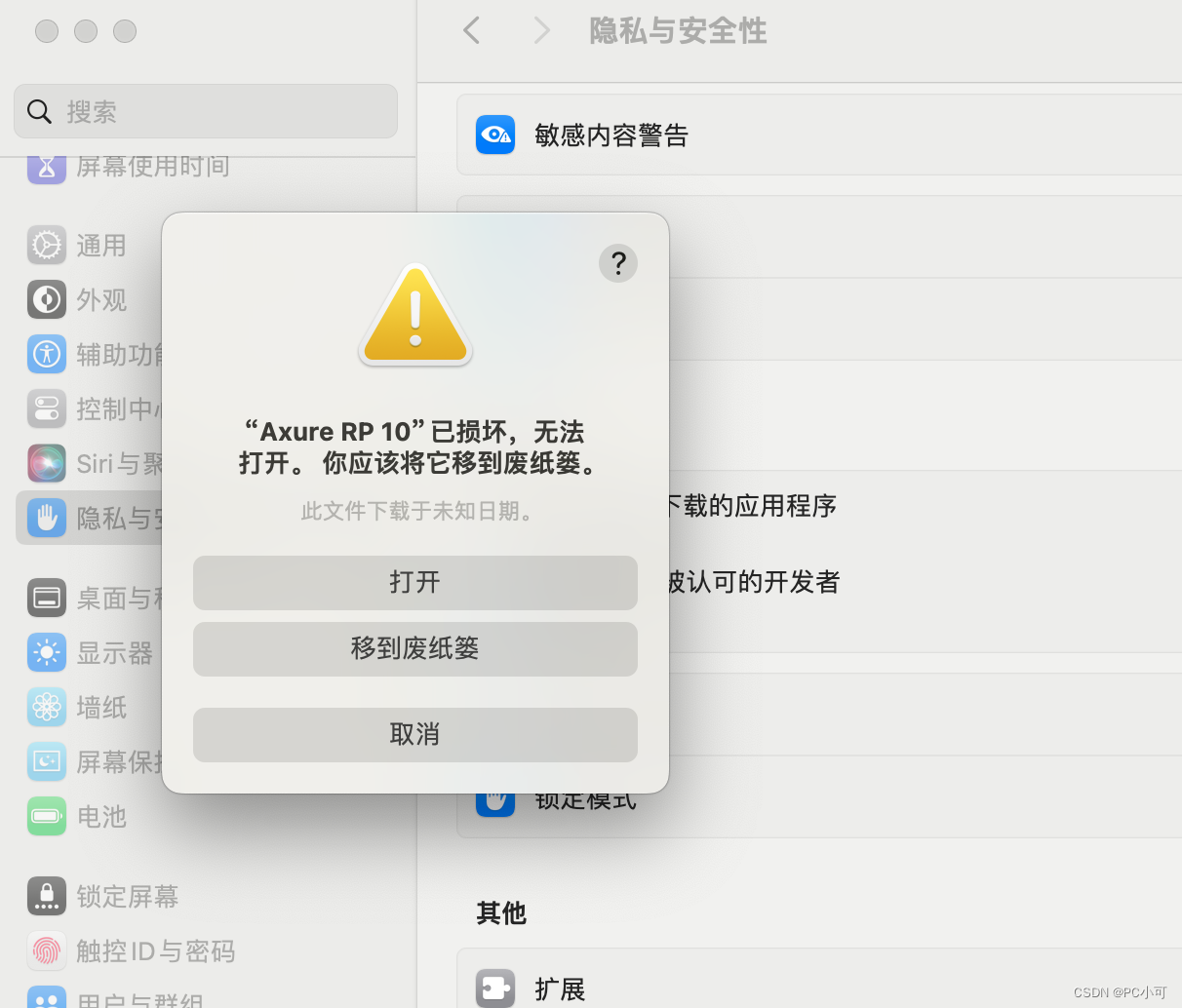Image resolution: width=1182 pixels, height=1008 pixels.
Task: Select the 外观 icon in the sidebar
Action: (47, 299)
